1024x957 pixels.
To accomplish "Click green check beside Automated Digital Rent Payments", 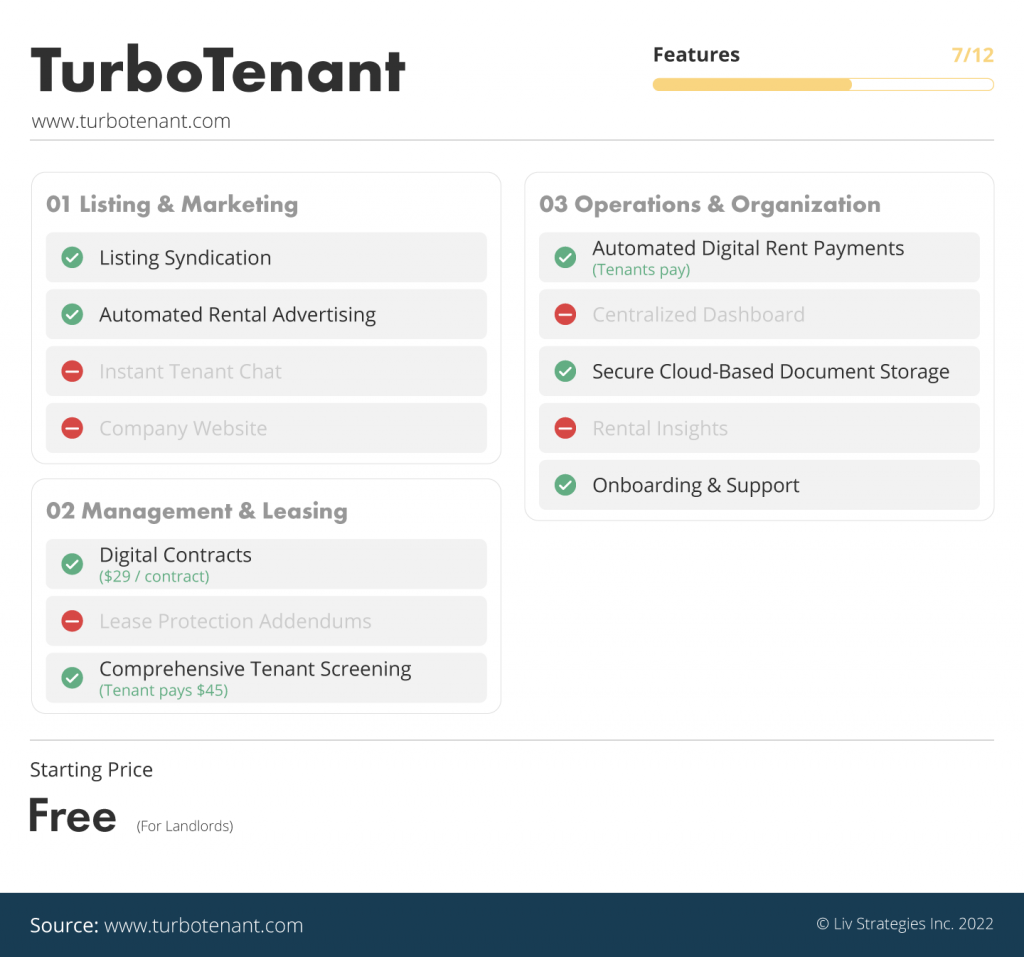I will click(565, 257).
